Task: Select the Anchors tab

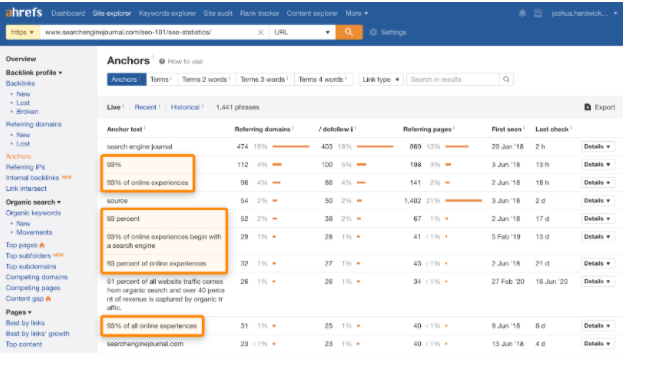Action: pos(126,79)
